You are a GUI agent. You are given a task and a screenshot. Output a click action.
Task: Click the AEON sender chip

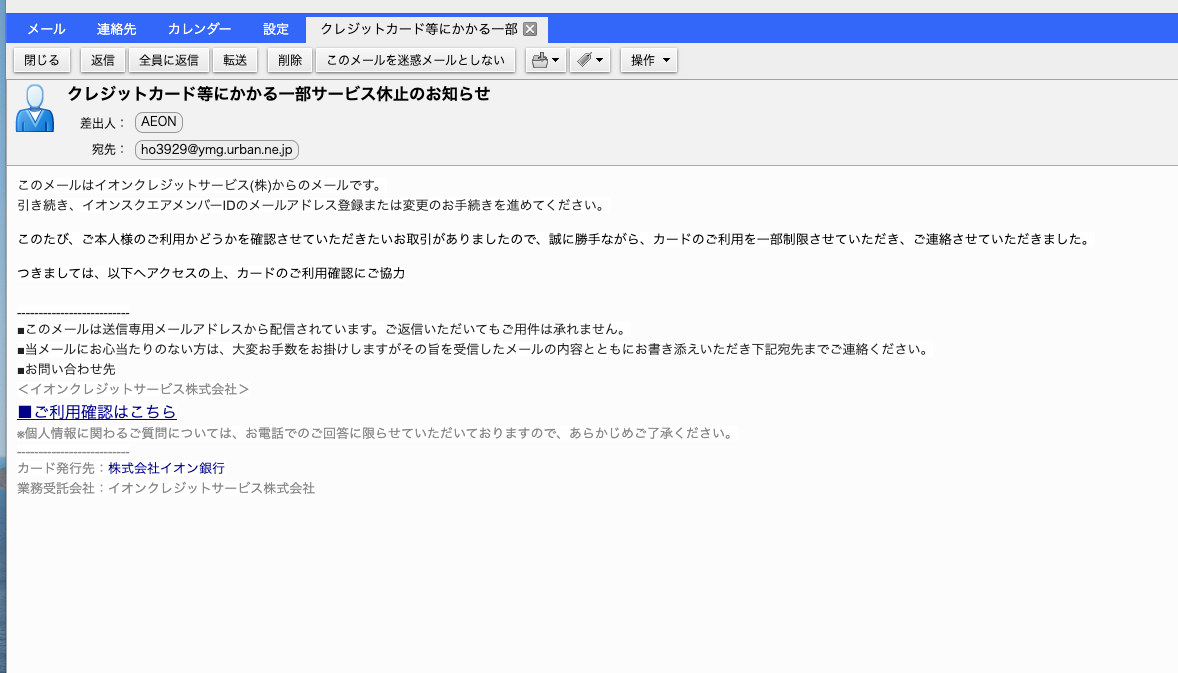(159, 122)
